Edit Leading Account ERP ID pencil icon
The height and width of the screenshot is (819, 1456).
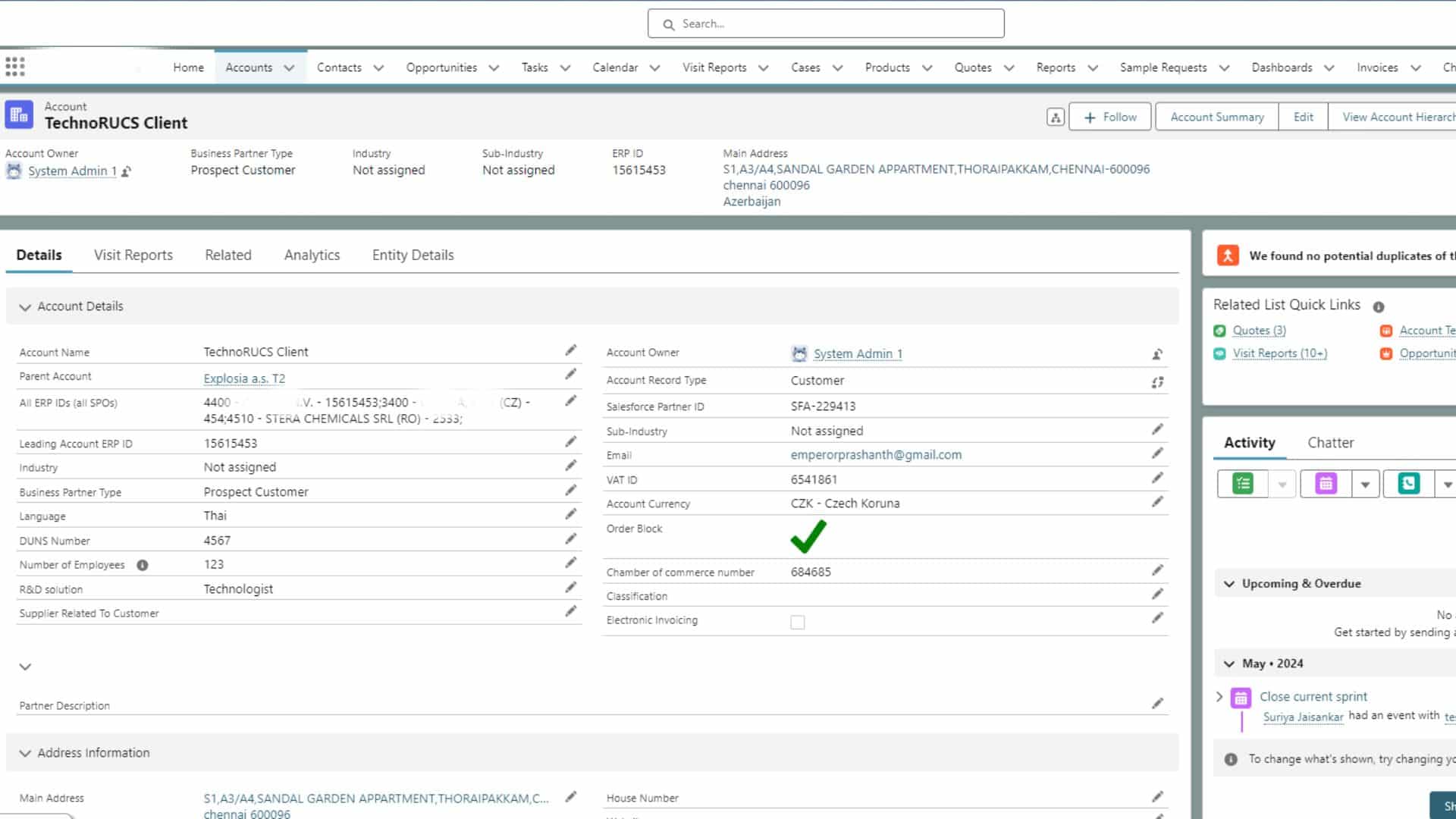coord(570,441)
